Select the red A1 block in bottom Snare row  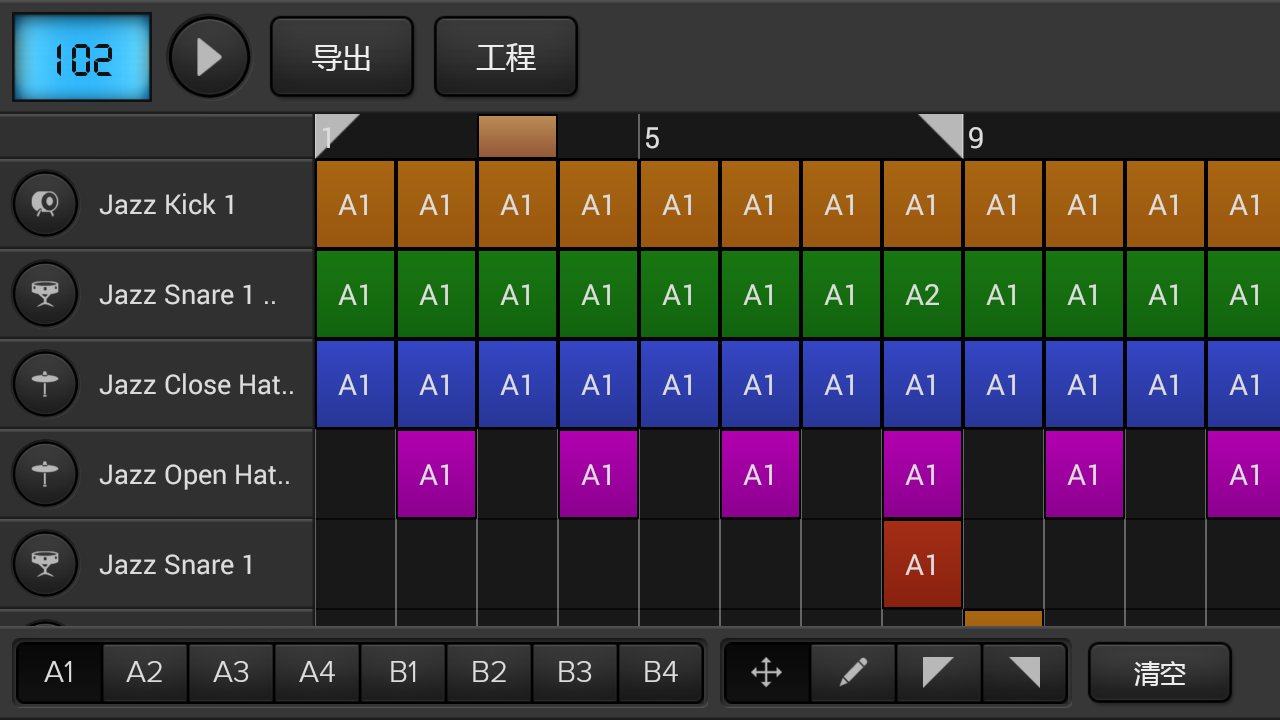coord(922,564)
